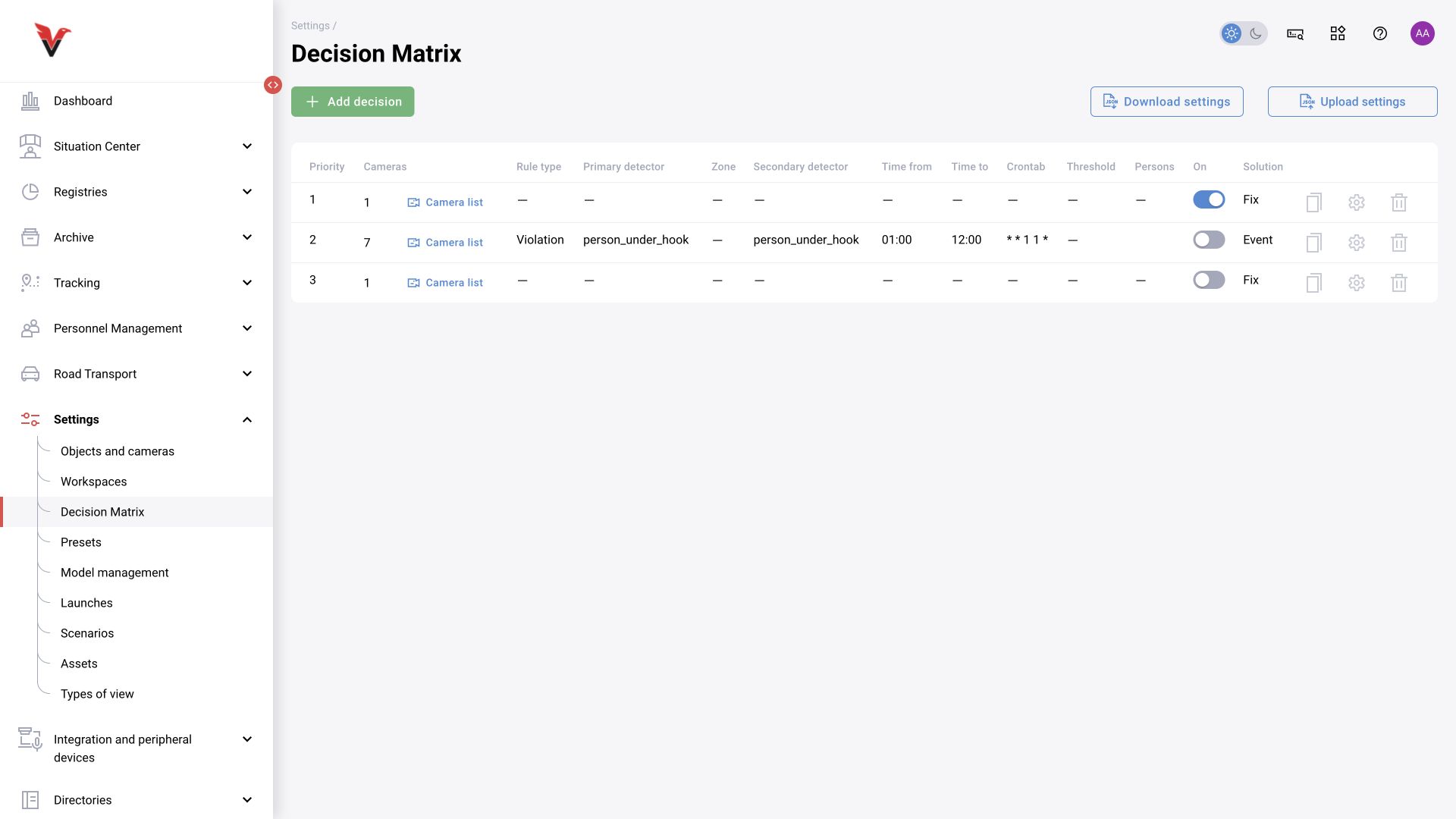The width and height of the screenshot is (1456, 819).
Task: Expand Tracking menu chevron
Action: [x=247, y=283]
